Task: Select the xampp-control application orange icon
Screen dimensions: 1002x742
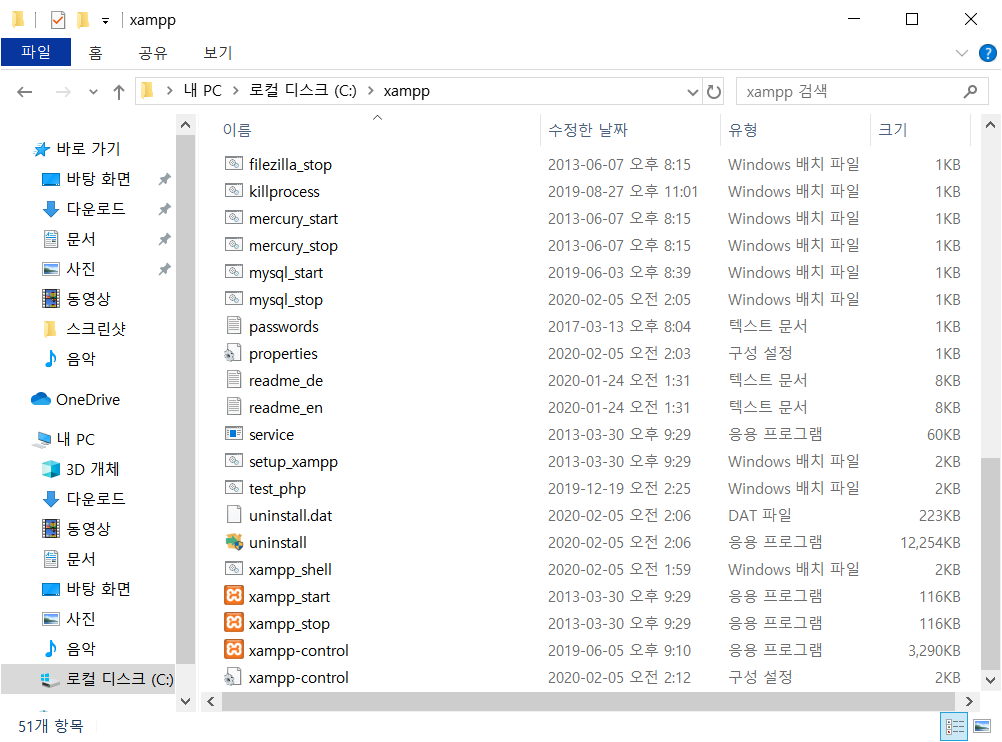Action: coord(234,650)
